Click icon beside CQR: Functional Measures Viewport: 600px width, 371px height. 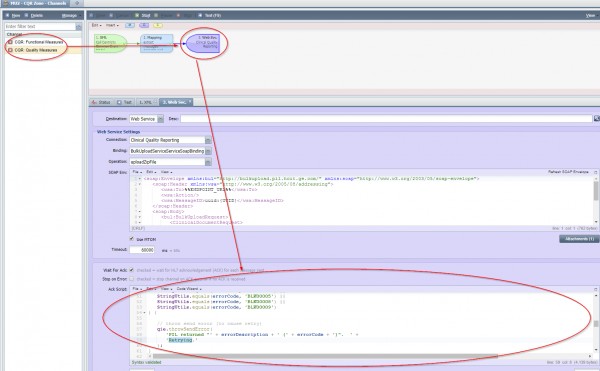pos(10,42)
